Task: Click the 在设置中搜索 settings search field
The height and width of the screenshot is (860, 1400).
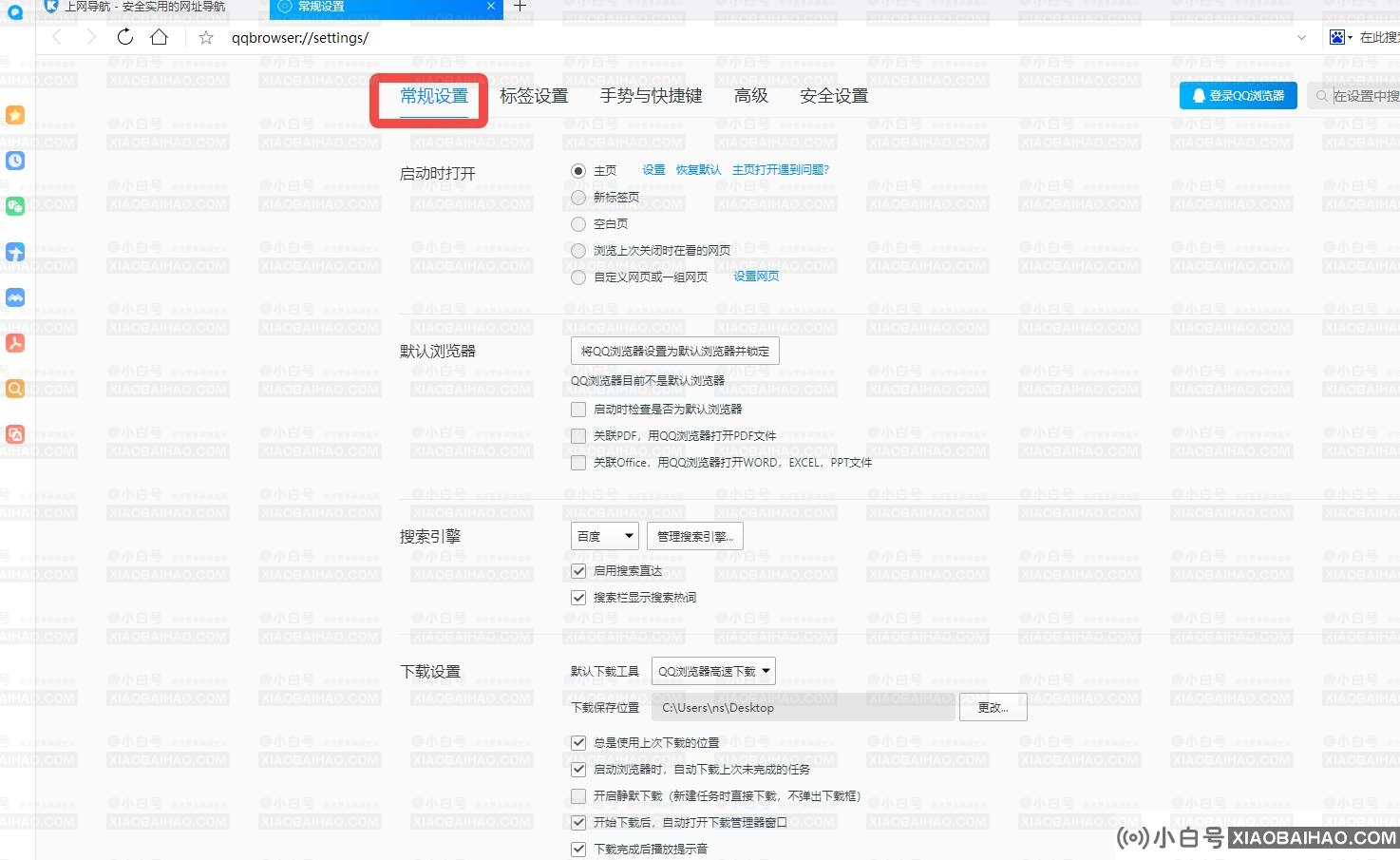Action: (1353, 96)
